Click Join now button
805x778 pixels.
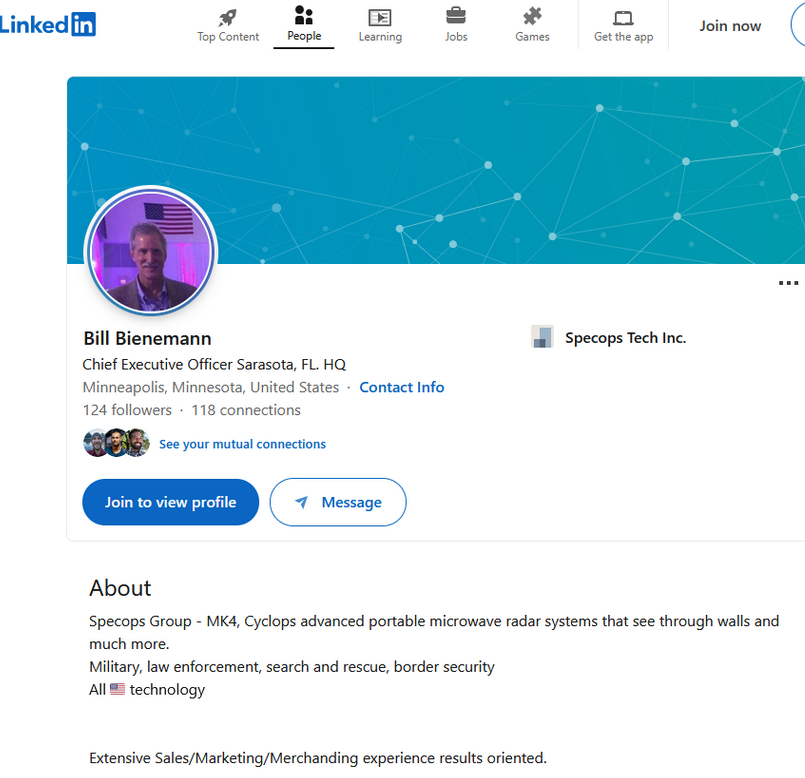click(x=730, y=26)
